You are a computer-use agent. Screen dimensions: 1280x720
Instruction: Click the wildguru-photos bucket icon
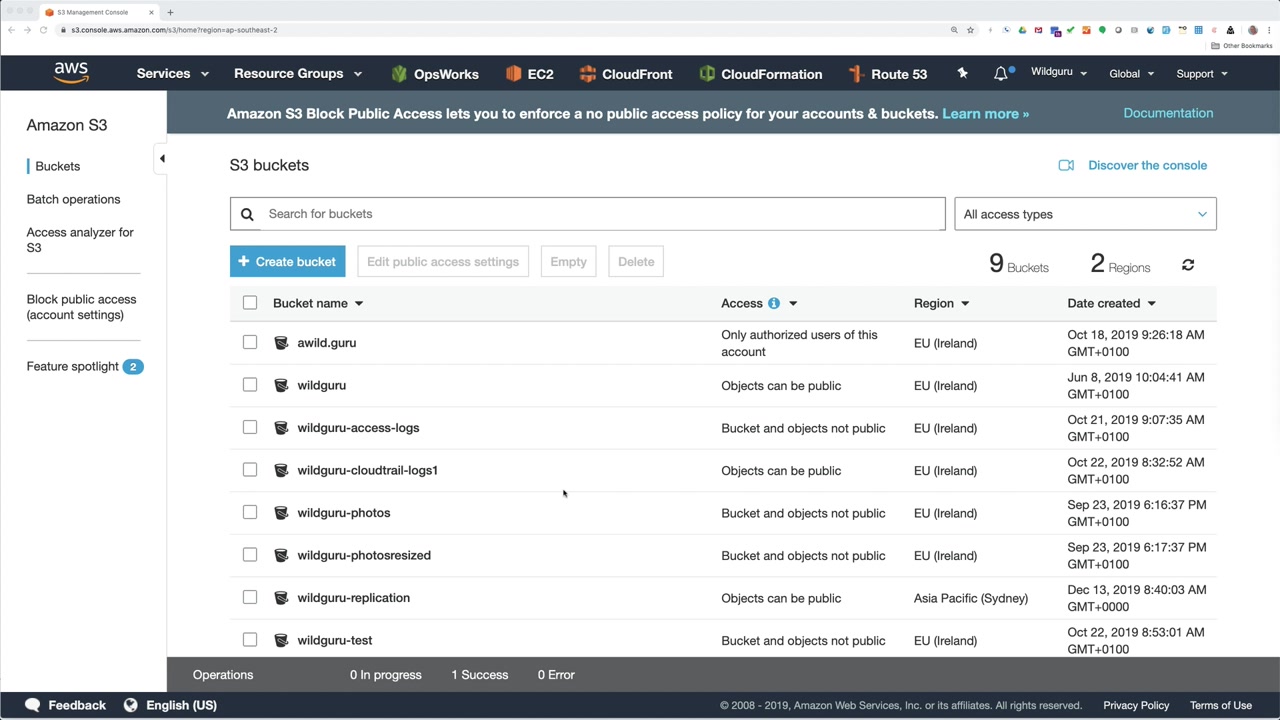click(281, 513)
